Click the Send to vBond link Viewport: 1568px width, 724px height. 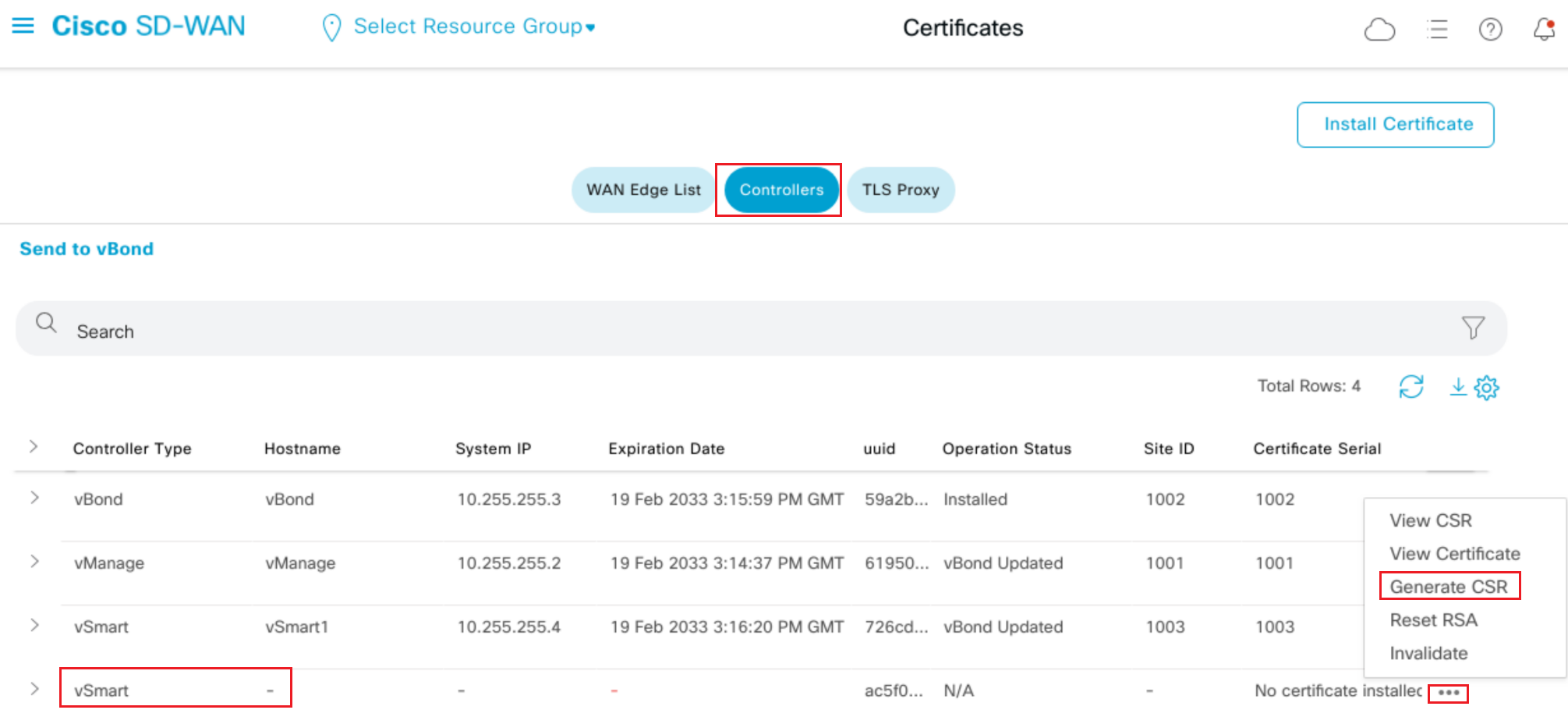click(87, 249)
